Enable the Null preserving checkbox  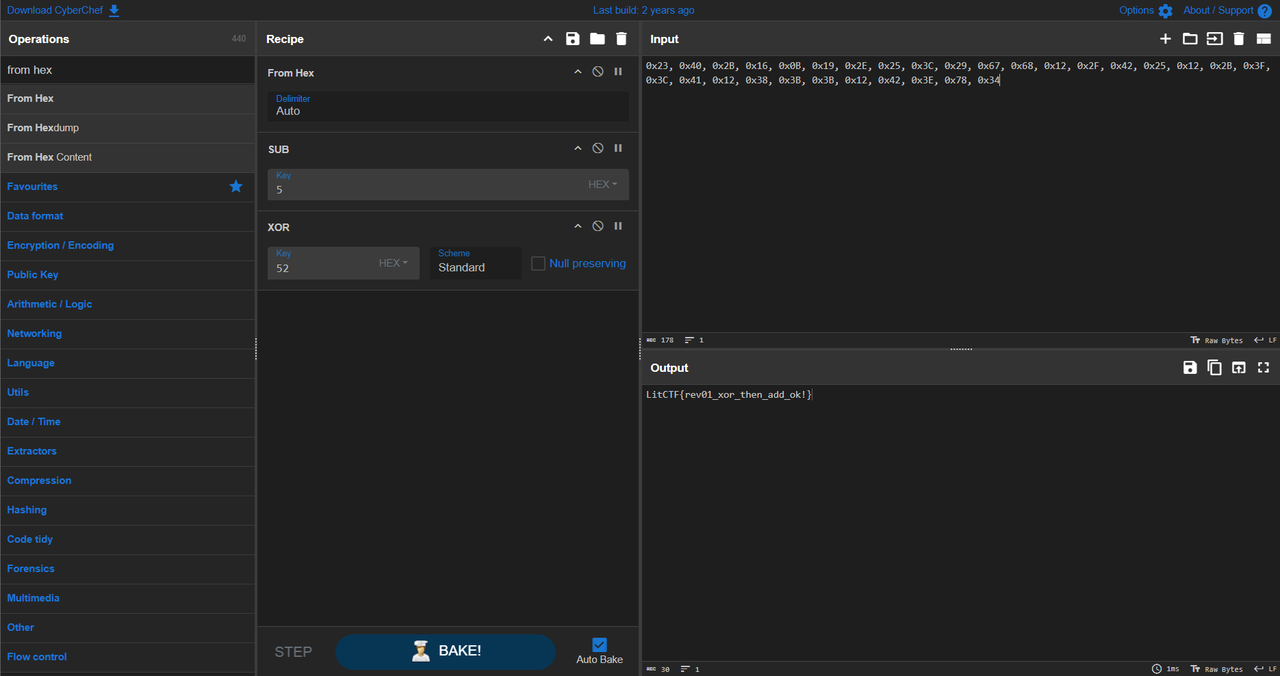[x=538, y=263]
